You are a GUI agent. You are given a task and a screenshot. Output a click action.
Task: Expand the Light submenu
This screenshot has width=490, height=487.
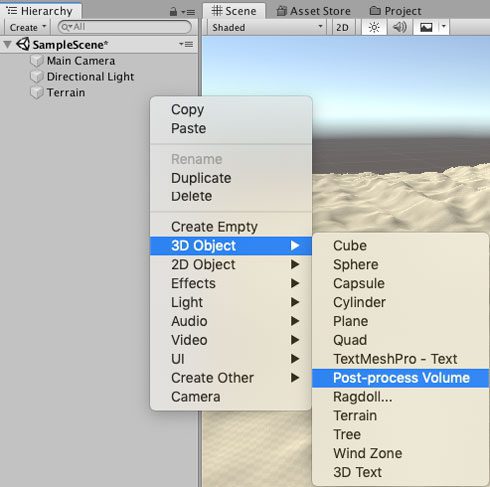[x=231, y=302]
